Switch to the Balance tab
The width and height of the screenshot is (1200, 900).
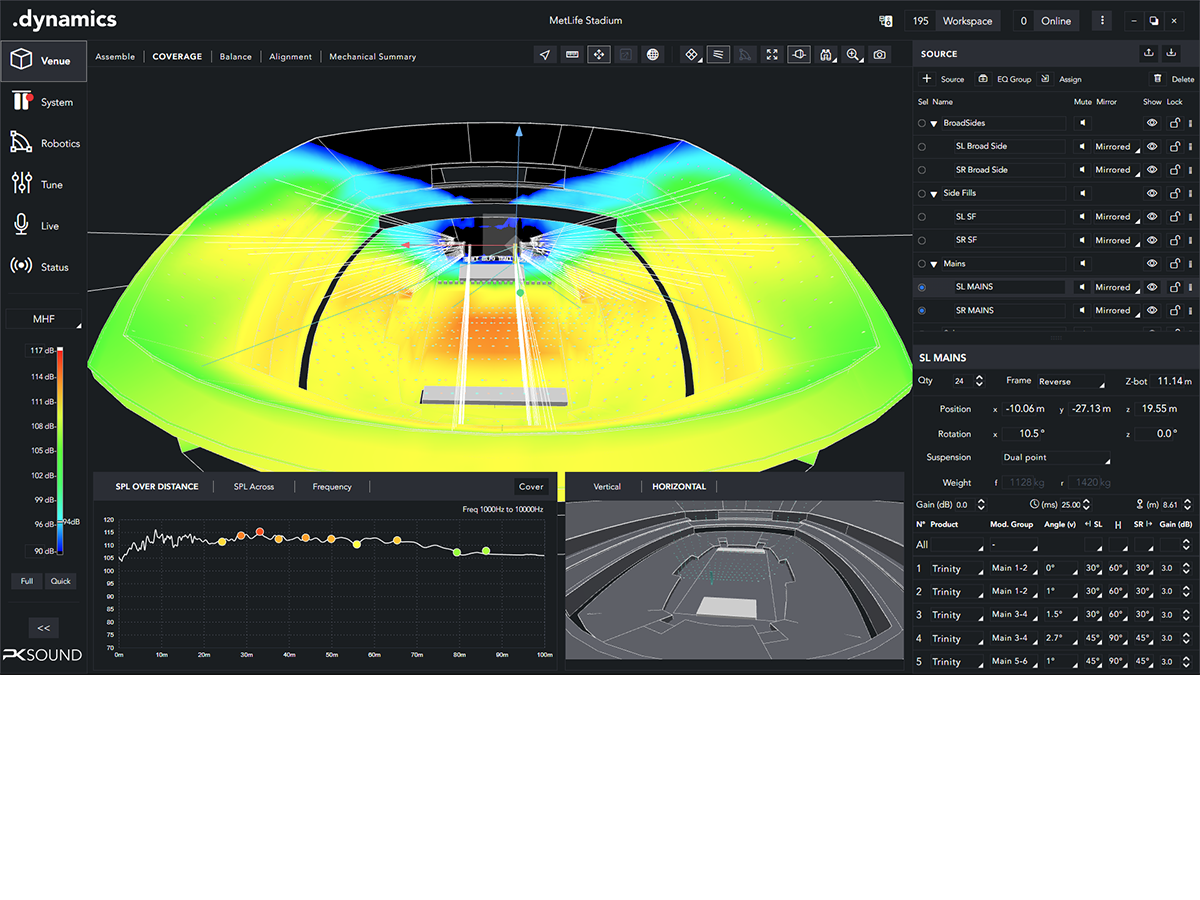[236, 56]
